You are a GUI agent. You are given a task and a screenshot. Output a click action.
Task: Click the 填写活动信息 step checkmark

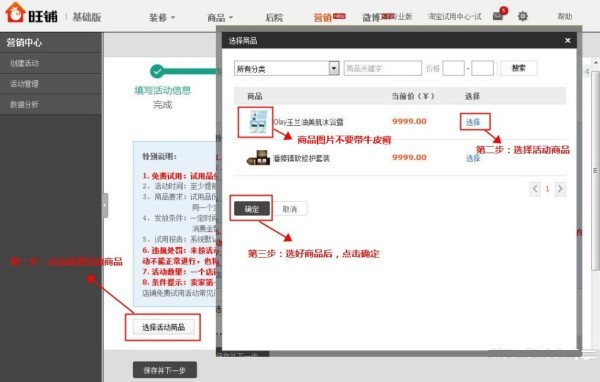coord(157,71)
